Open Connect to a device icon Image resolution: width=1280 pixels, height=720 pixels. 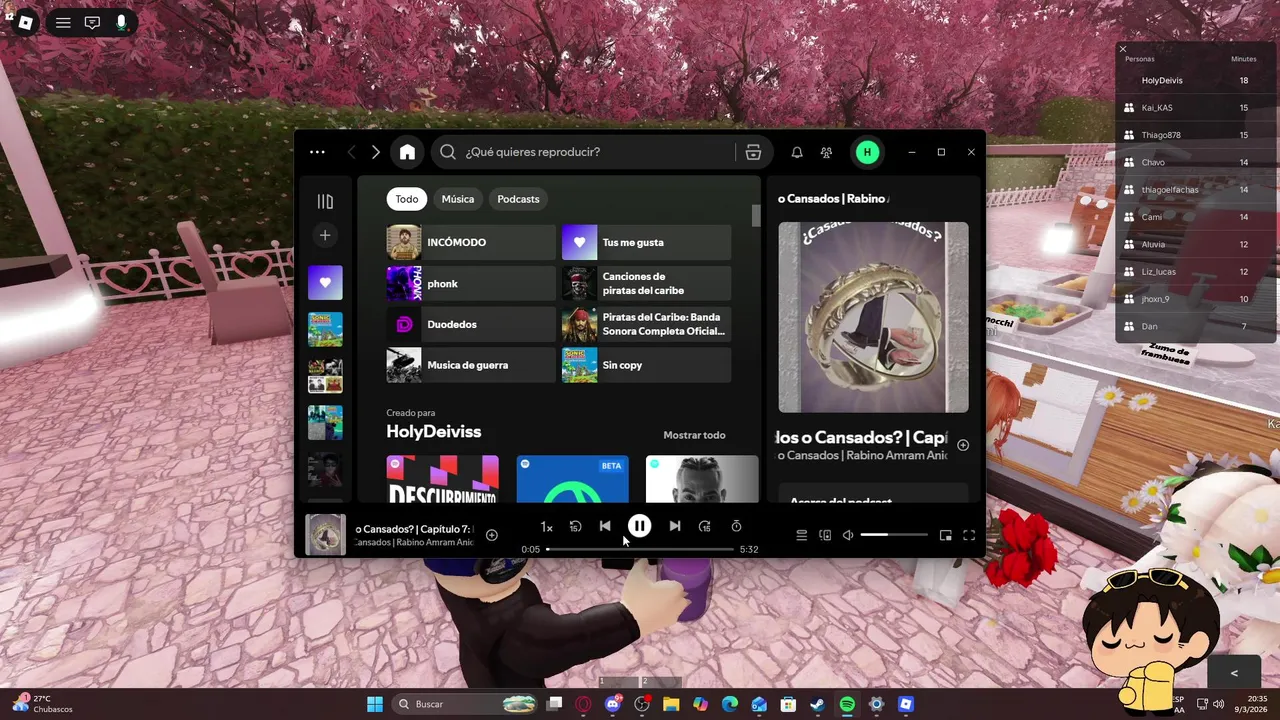click(x=825, y=535)
